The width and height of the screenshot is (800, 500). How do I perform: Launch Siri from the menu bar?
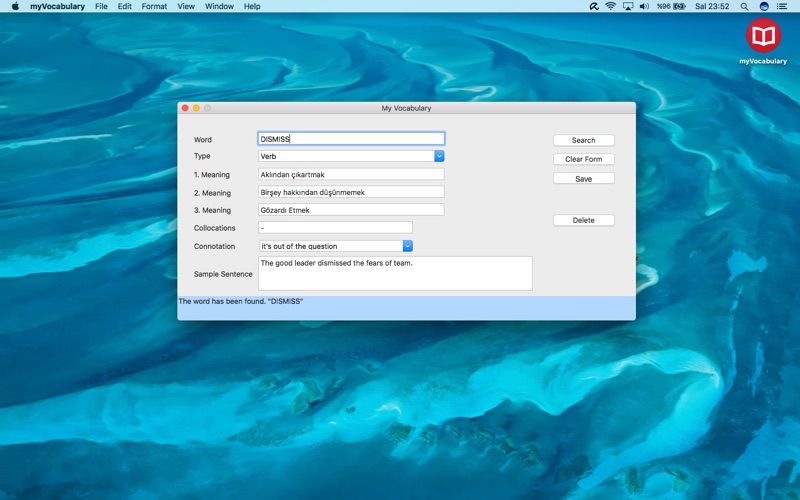pos(764,6)
